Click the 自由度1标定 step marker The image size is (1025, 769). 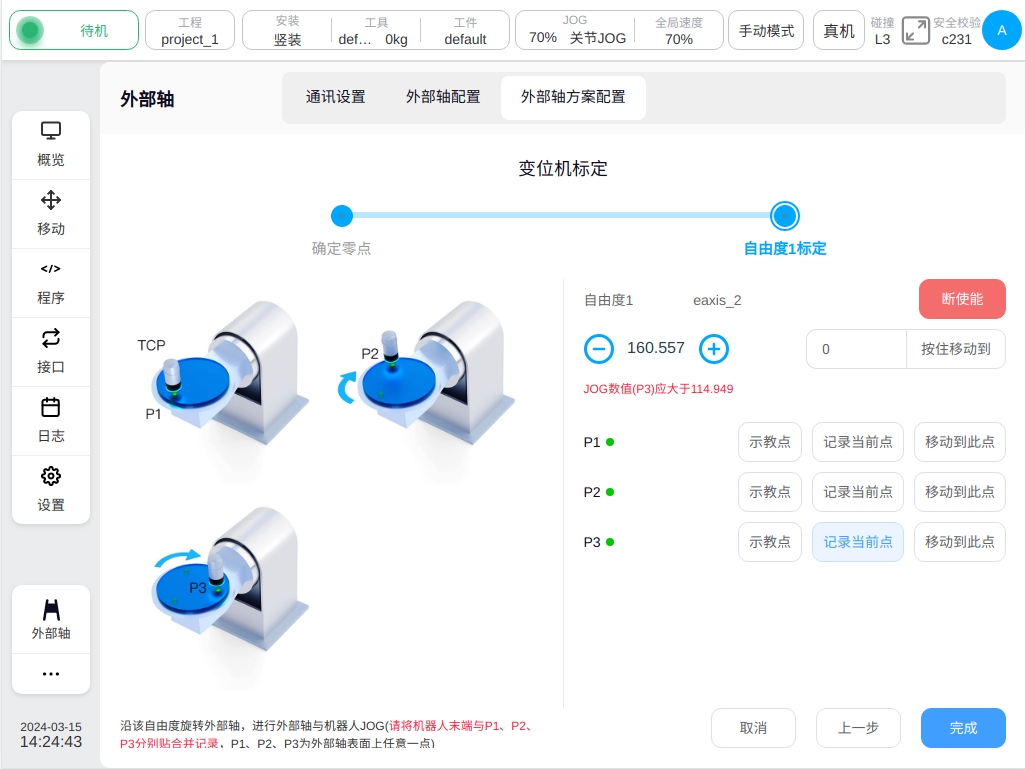tap(784, 216)
